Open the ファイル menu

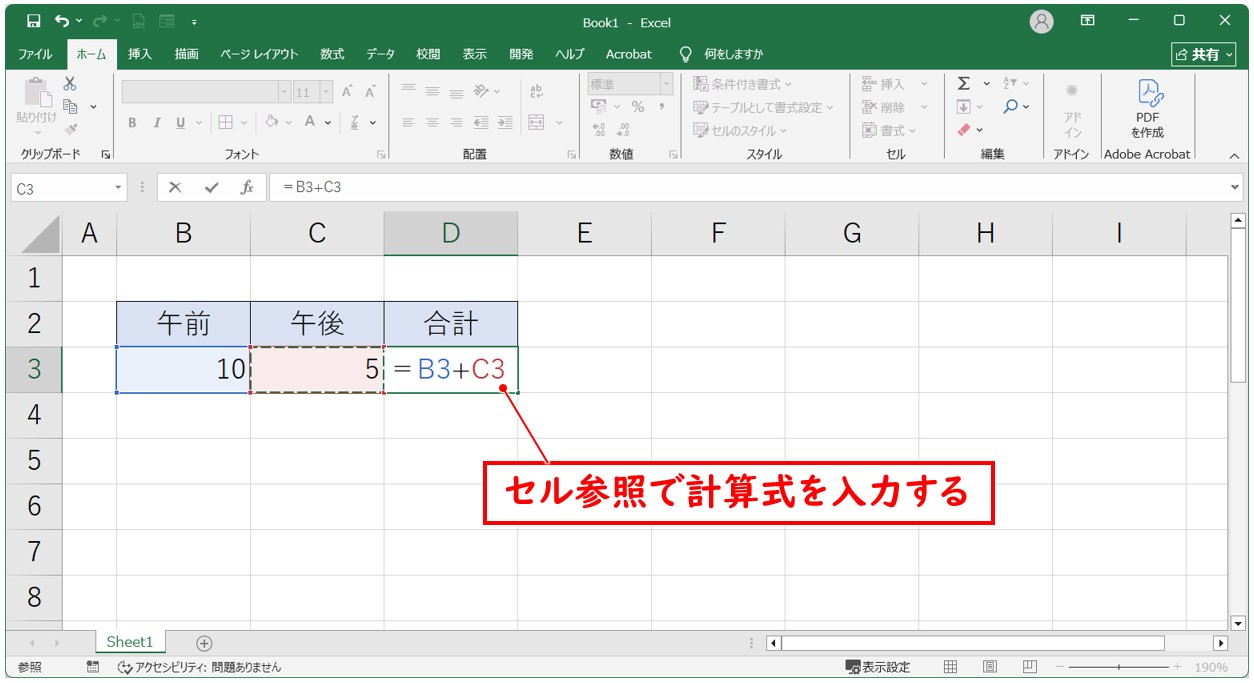point(35,54)
